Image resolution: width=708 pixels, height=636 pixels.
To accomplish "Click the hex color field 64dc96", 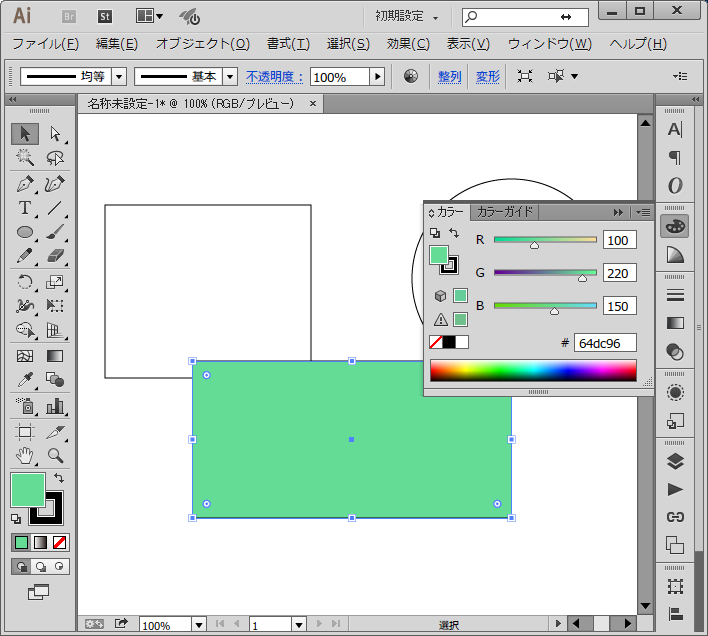I will tap(605, 343).
